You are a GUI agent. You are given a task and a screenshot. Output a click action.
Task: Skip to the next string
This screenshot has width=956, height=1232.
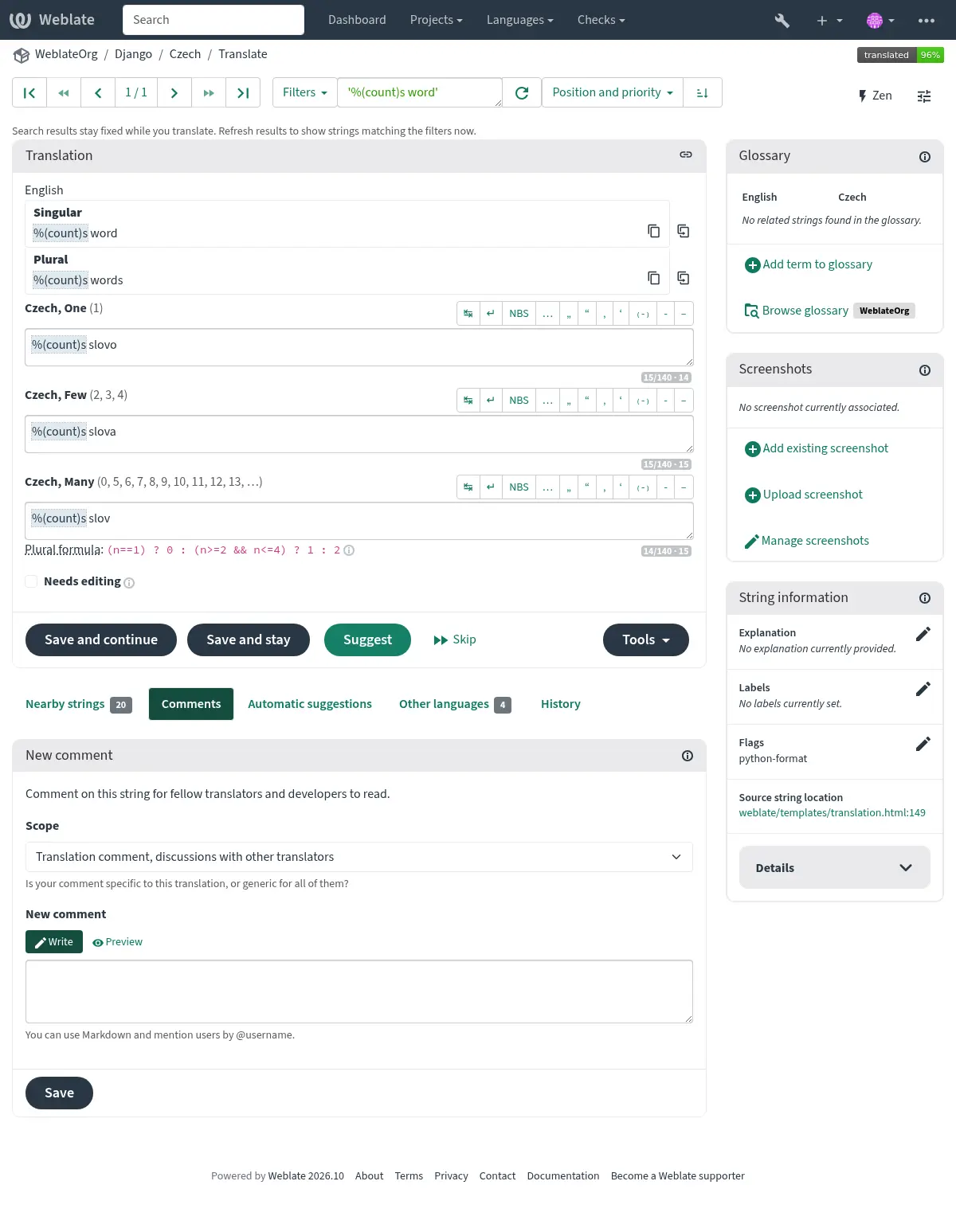(x=455, y=639)
